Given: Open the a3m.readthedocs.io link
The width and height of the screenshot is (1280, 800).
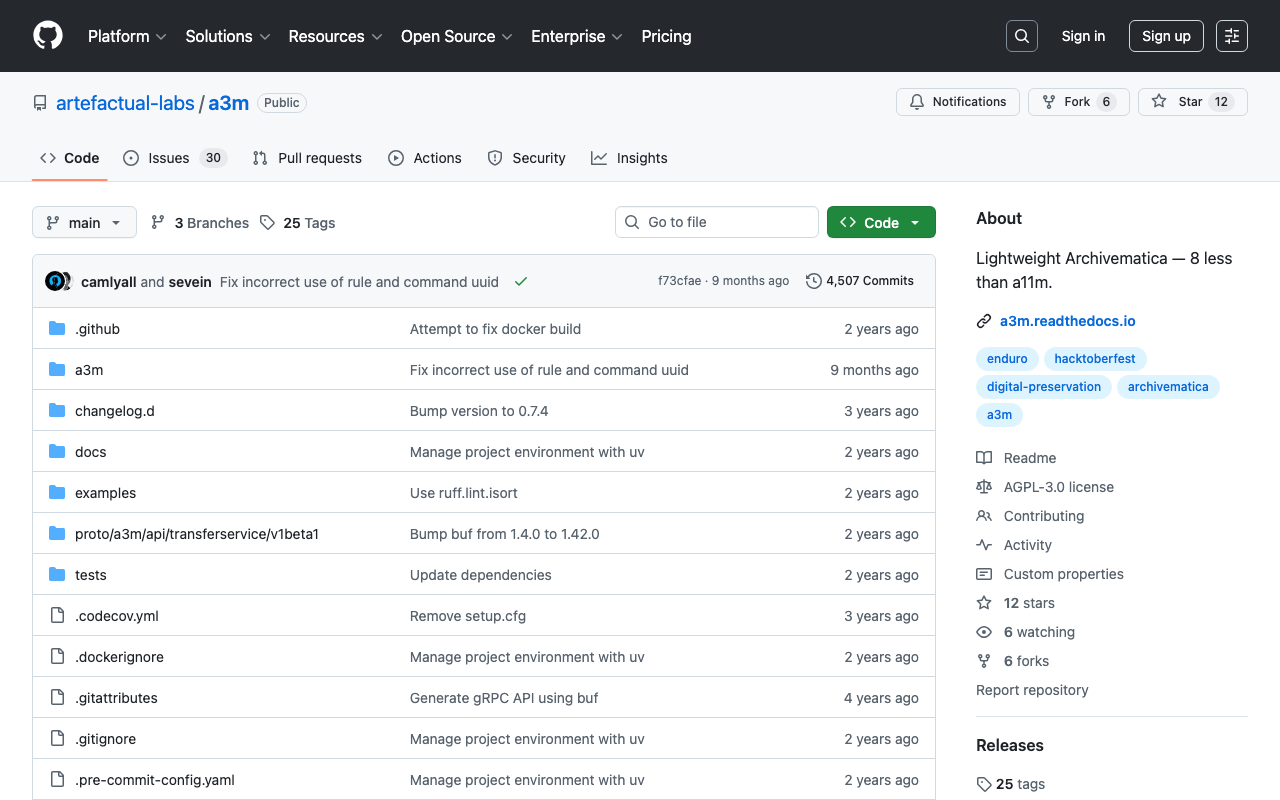Looking at the screenshot, I should point(1067,321).
